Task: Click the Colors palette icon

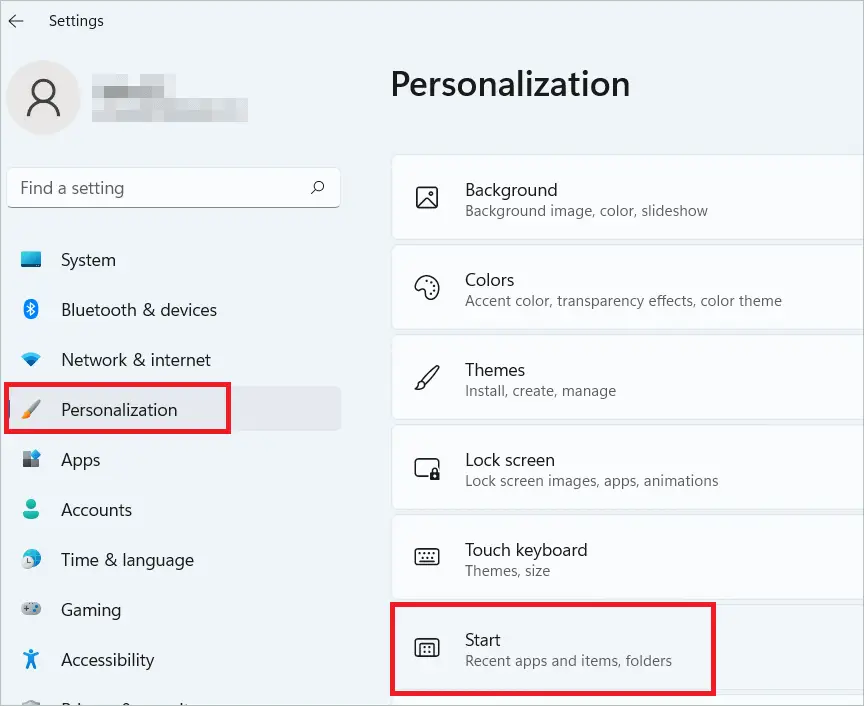Action: click(x=428, y=288)
